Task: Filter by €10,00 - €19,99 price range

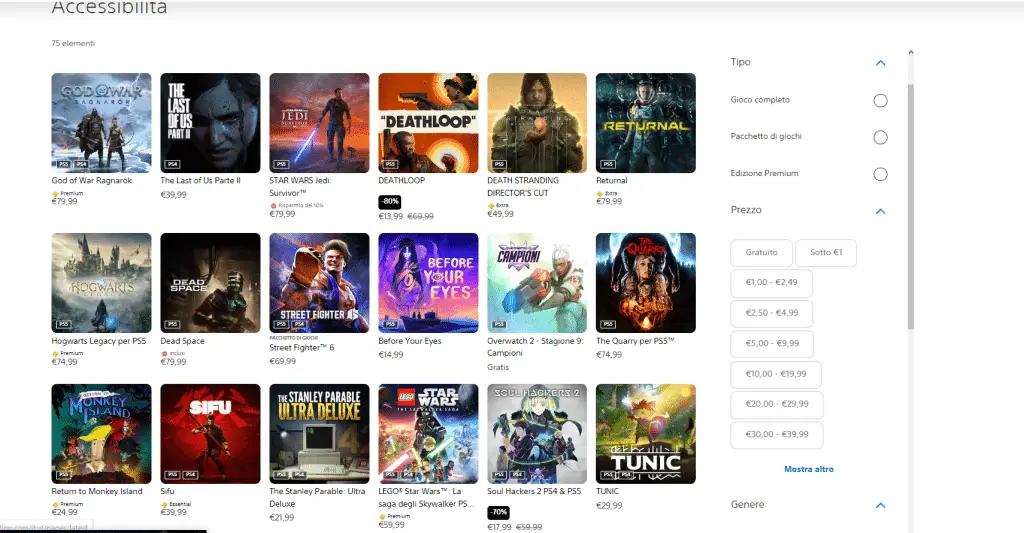Action: tap(776, 374)
